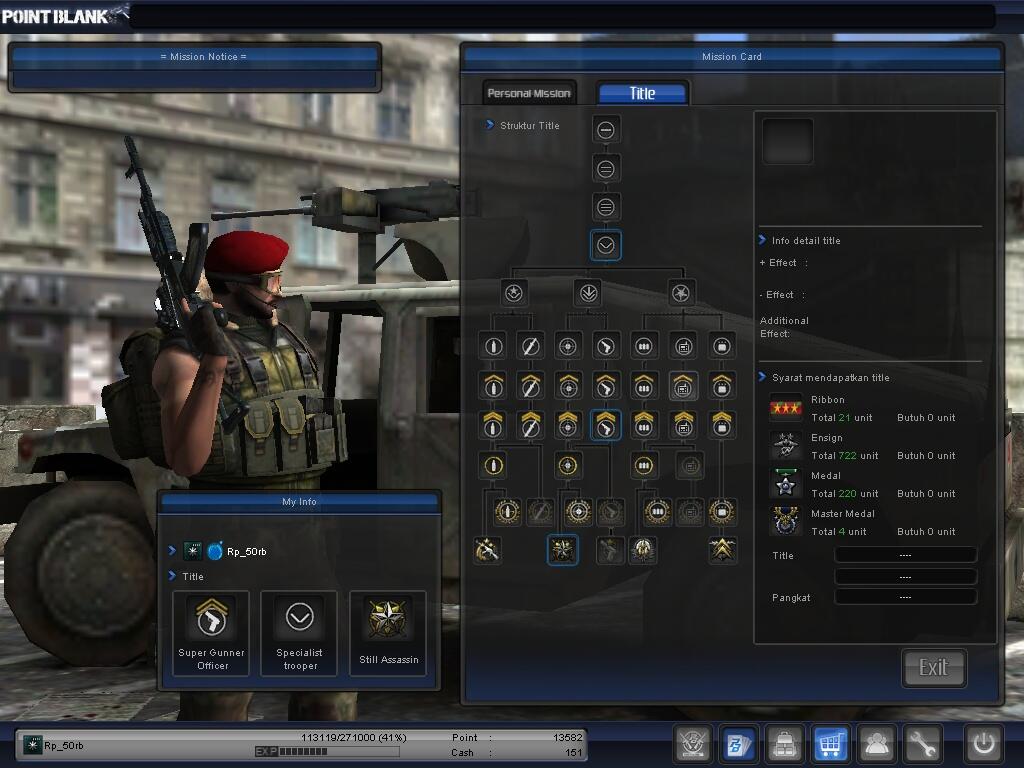Select the double-chevron bag title
The width and height of the screenshot is (1024, 768).
(x=722, y=425)
